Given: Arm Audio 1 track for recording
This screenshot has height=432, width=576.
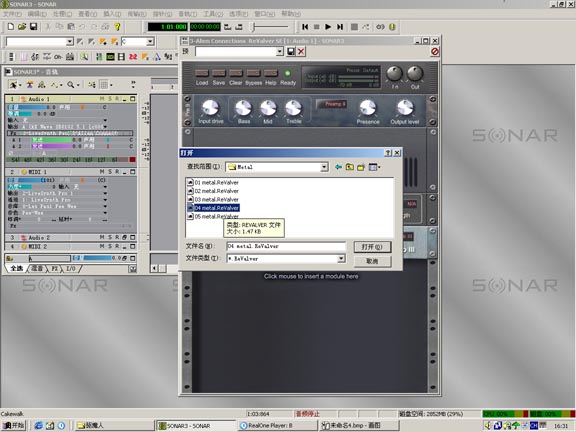Looking at the screenshot, I should [x=117, y=99].
